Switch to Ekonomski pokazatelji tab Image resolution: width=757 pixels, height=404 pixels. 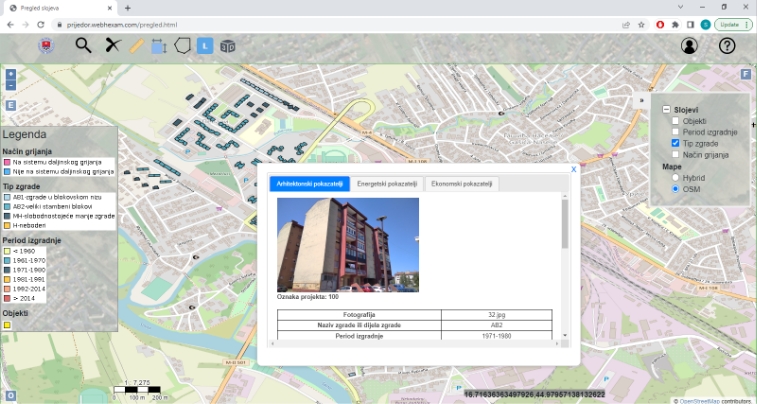(461, 184)
